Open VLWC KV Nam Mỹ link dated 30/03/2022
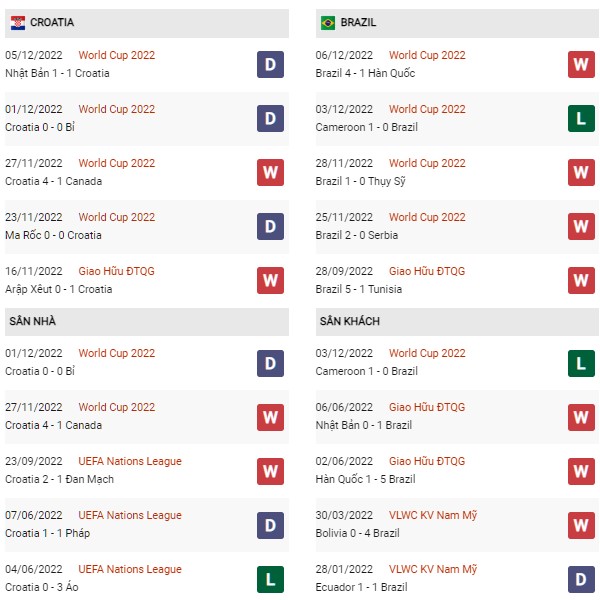 (433, 515)
